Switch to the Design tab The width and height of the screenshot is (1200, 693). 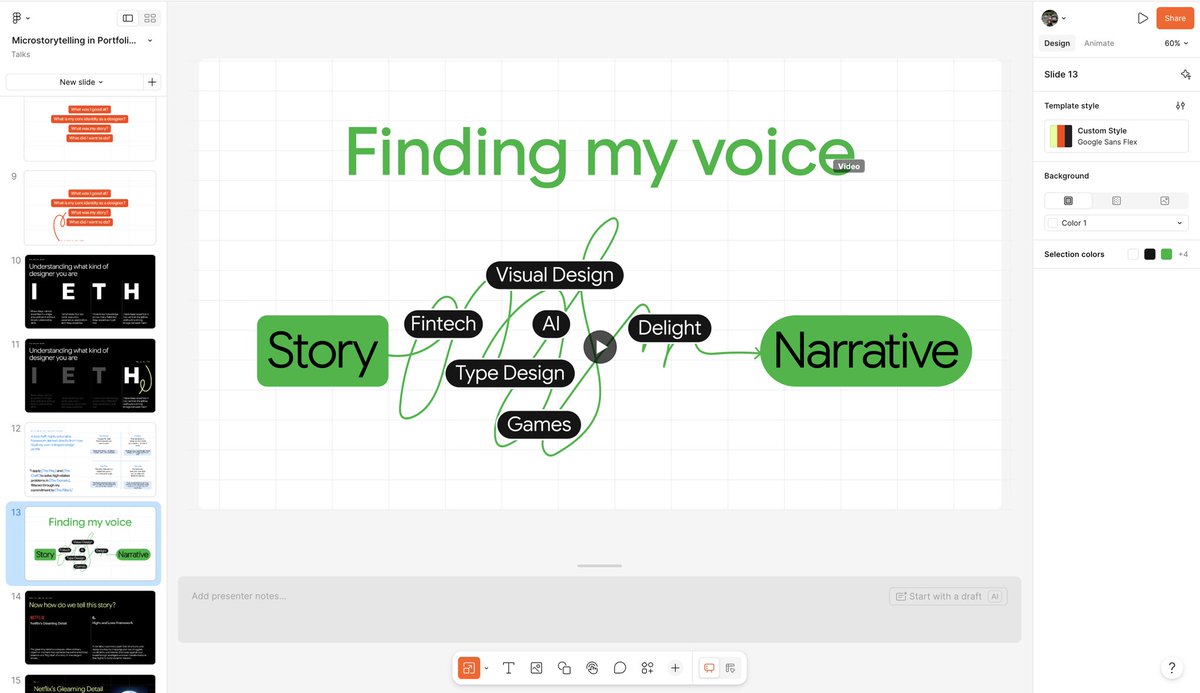[x=1057, y=43]
